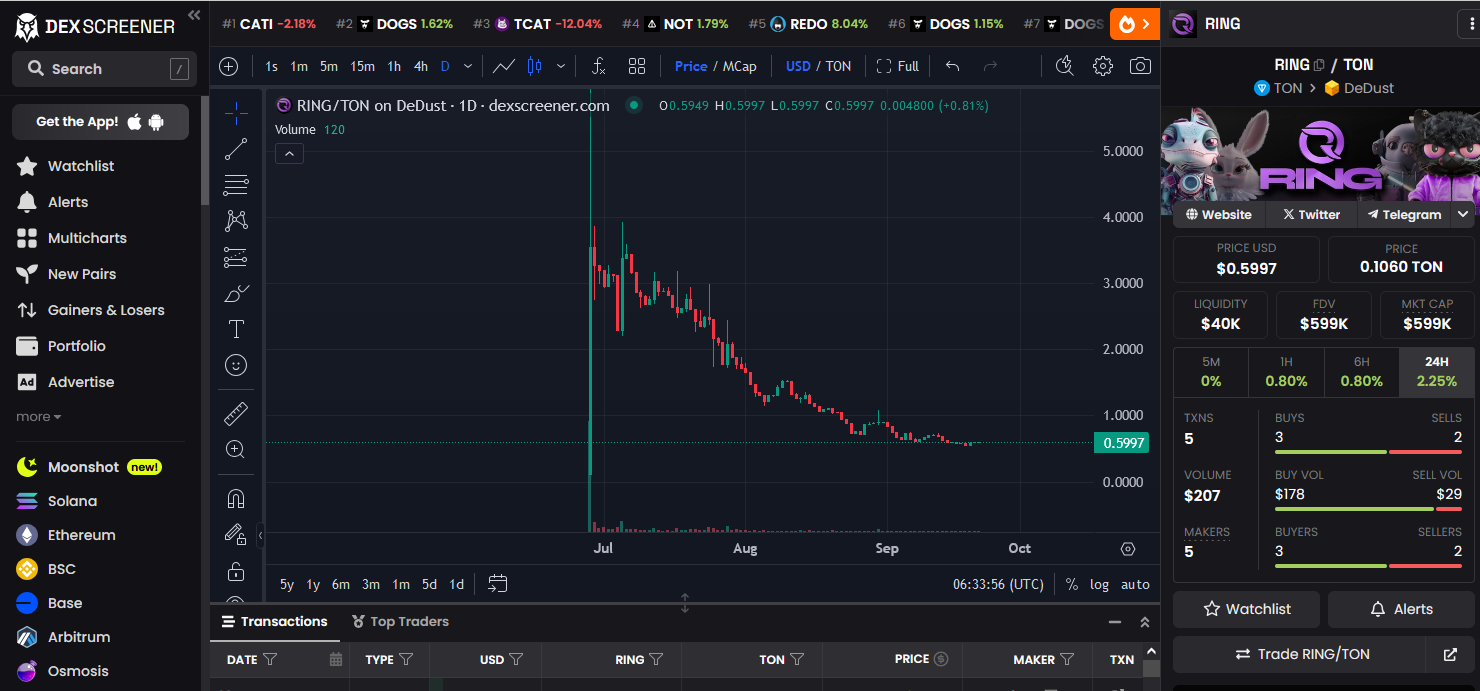Open the indicators fx menu
The height and width of the screenshot is (691, 1480).
[x=598, y=66]
